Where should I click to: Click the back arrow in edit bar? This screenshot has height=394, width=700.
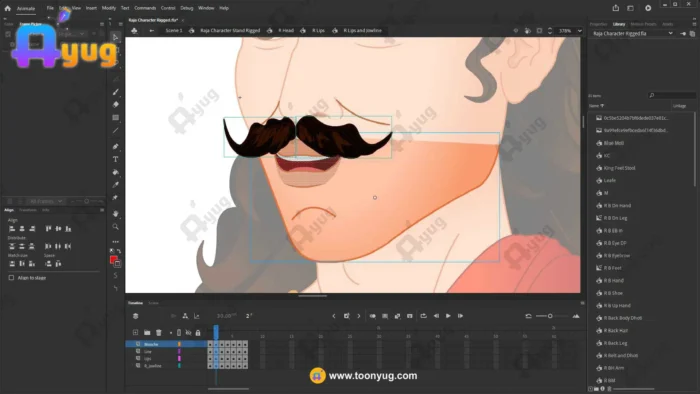point(152,31)
